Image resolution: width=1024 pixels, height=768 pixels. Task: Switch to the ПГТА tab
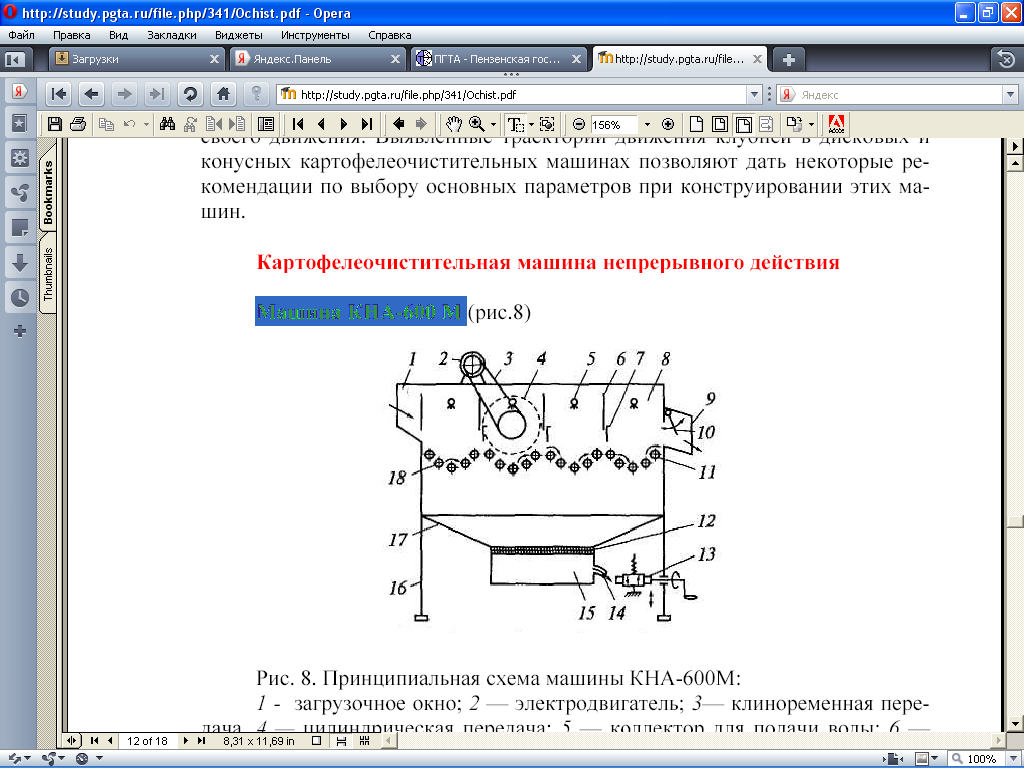(499, 59)
